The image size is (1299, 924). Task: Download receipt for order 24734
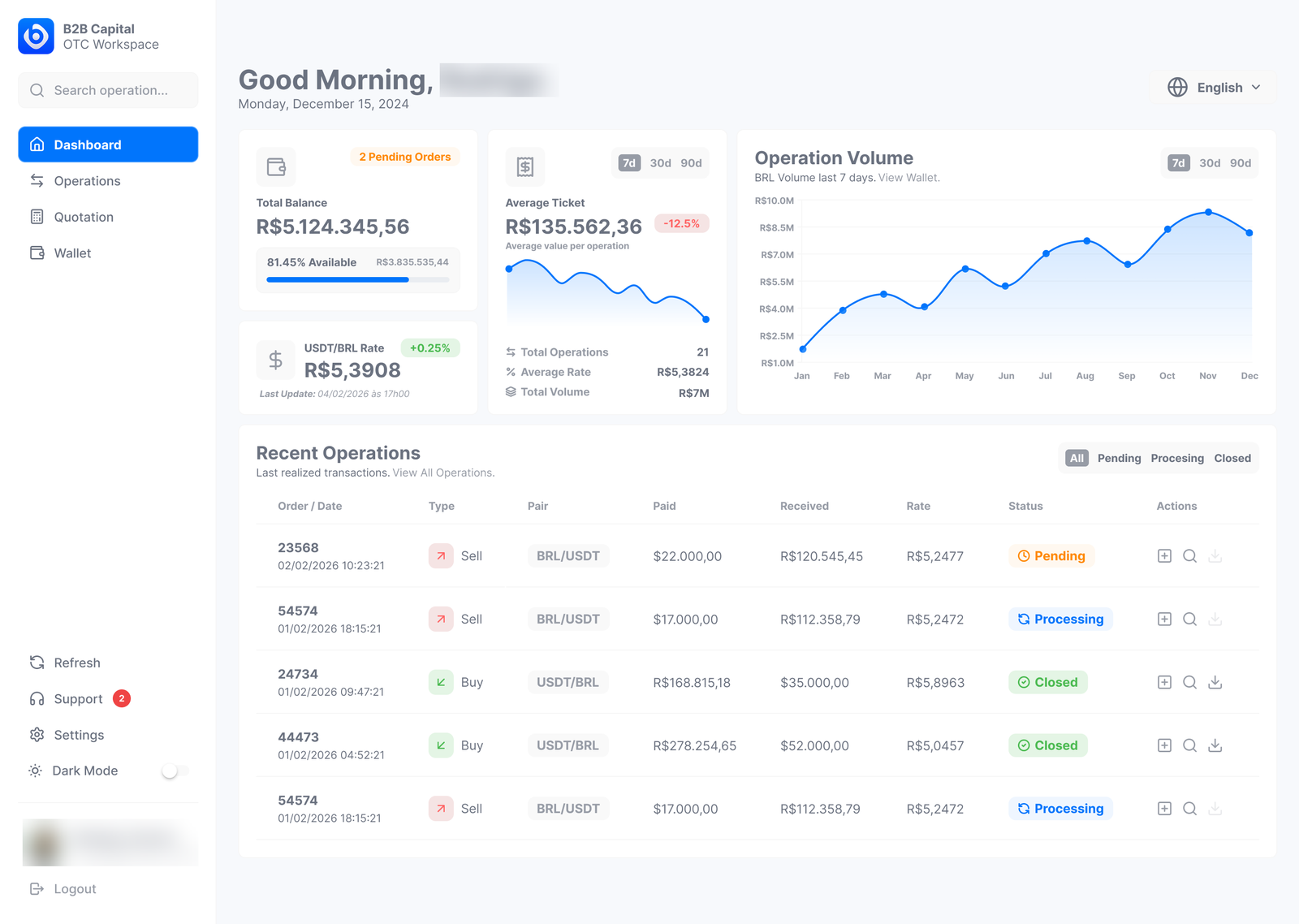[x=1215, y=682]
